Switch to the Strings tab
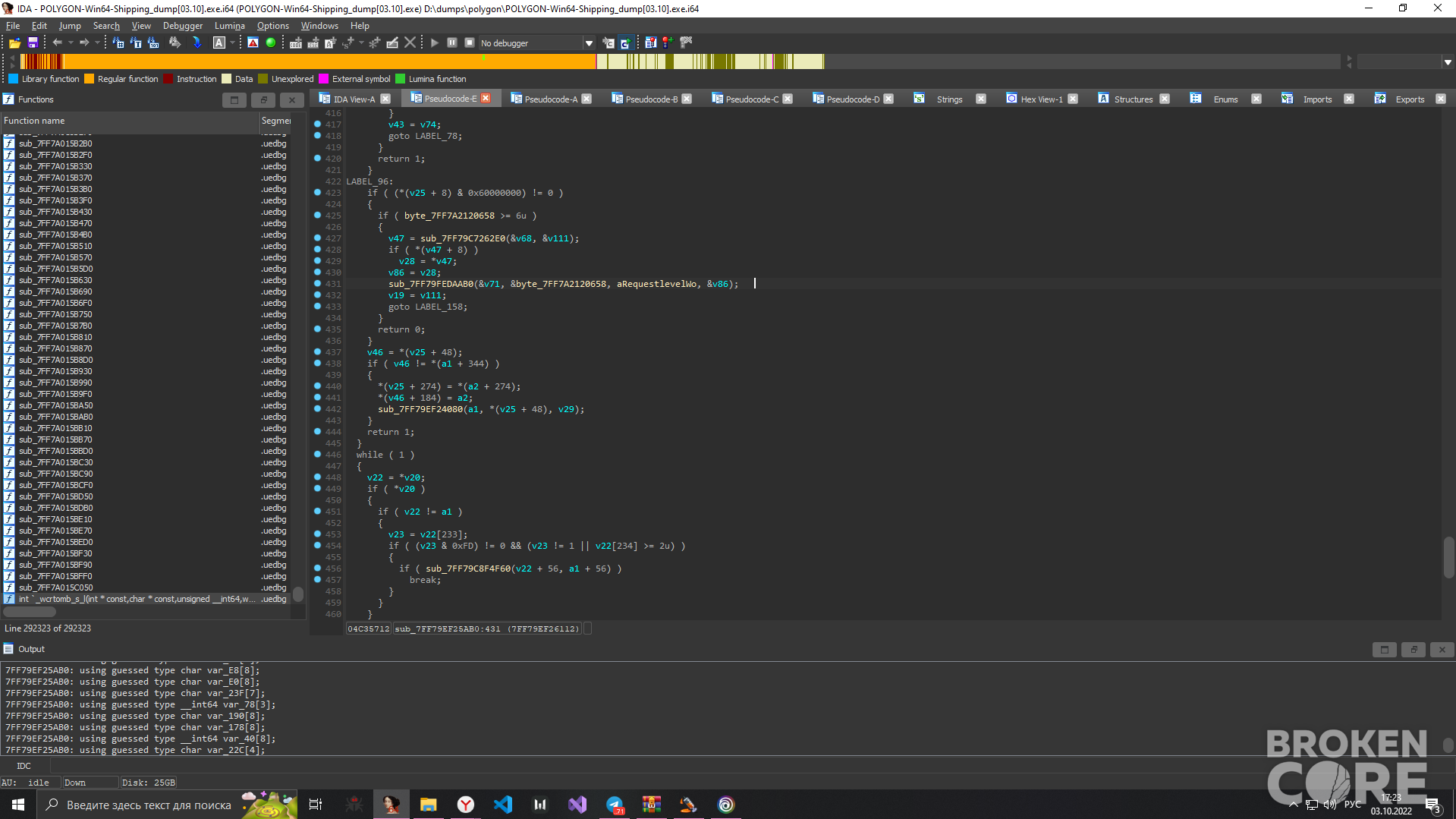Viewport: 1456px width, 819px height. coord(949,99)
